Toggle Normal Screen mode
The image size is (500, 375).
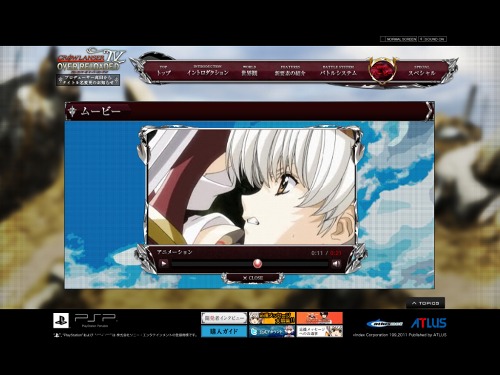coord(399,39)
